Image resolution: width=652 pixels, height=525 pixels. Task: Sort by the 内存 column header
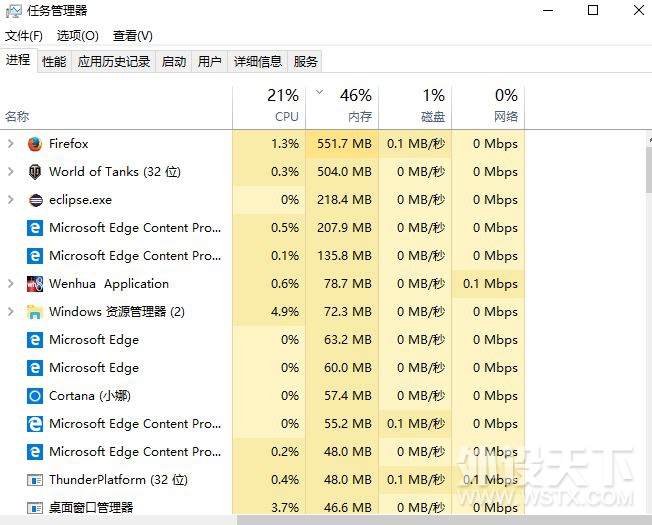(x=342, y=107)
